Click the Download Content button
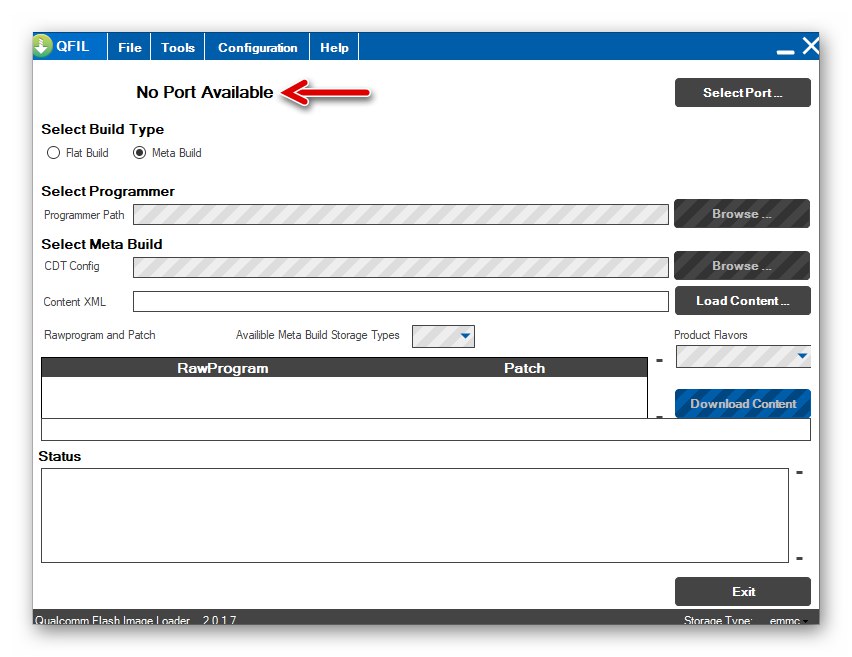Image resolution: width=852 pixels, height=657 pixels. tap(743, 404)
